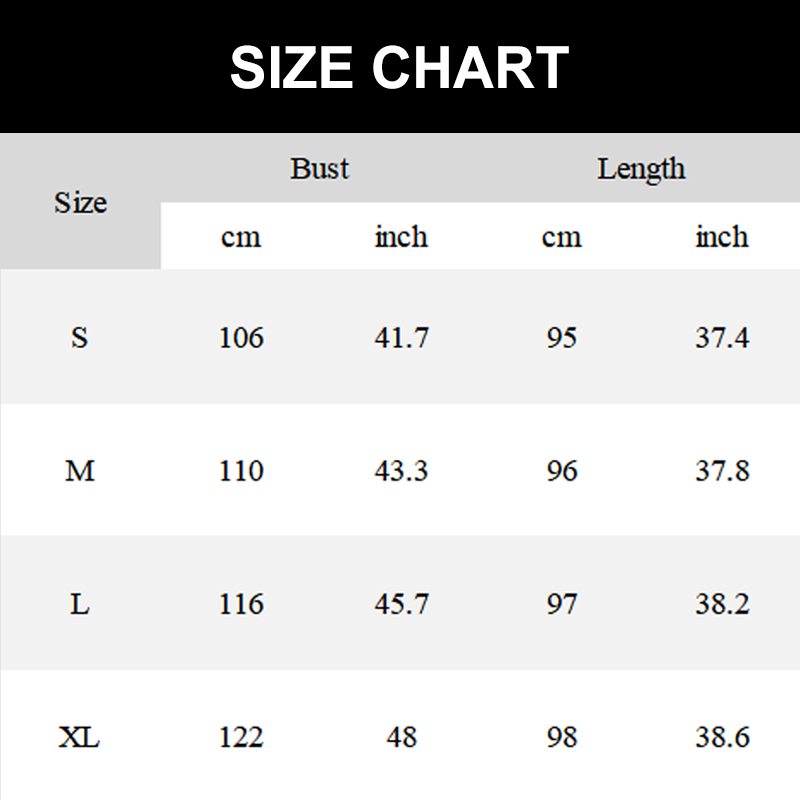Image resolution: width=800 pixels, height=800 pixels.
Task: Select the Size column header
Action: 80,203
